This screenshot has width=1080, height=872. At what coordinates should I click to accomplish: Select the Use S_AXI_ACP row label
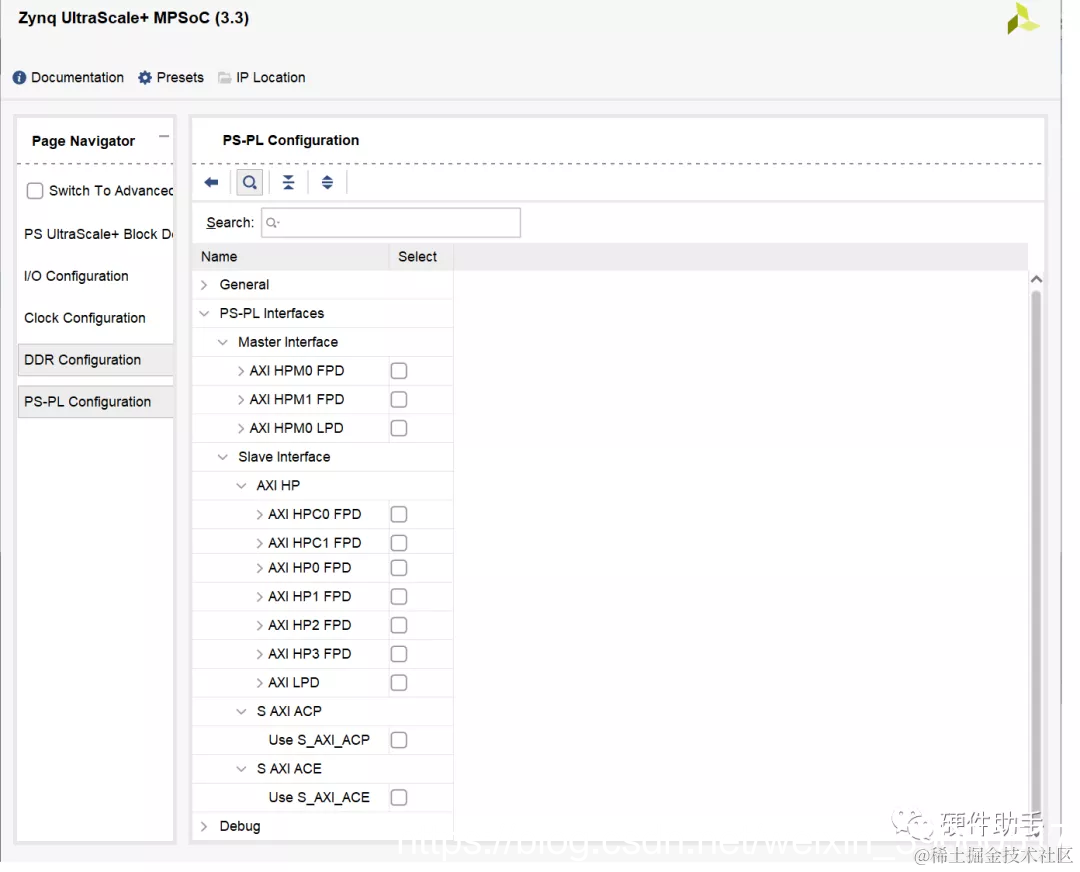(319, 740)
